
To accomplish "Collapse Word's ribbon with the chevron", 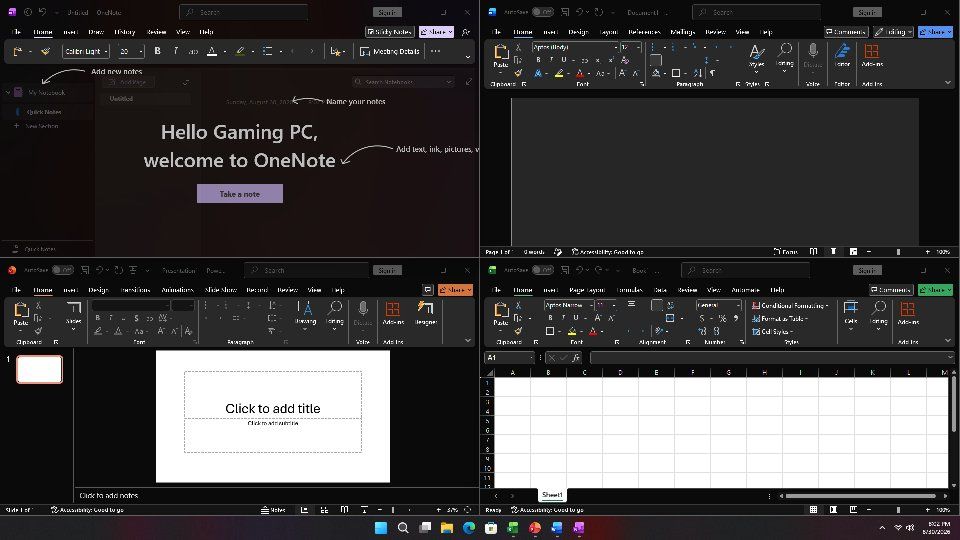I will click(x=948, y=83).
